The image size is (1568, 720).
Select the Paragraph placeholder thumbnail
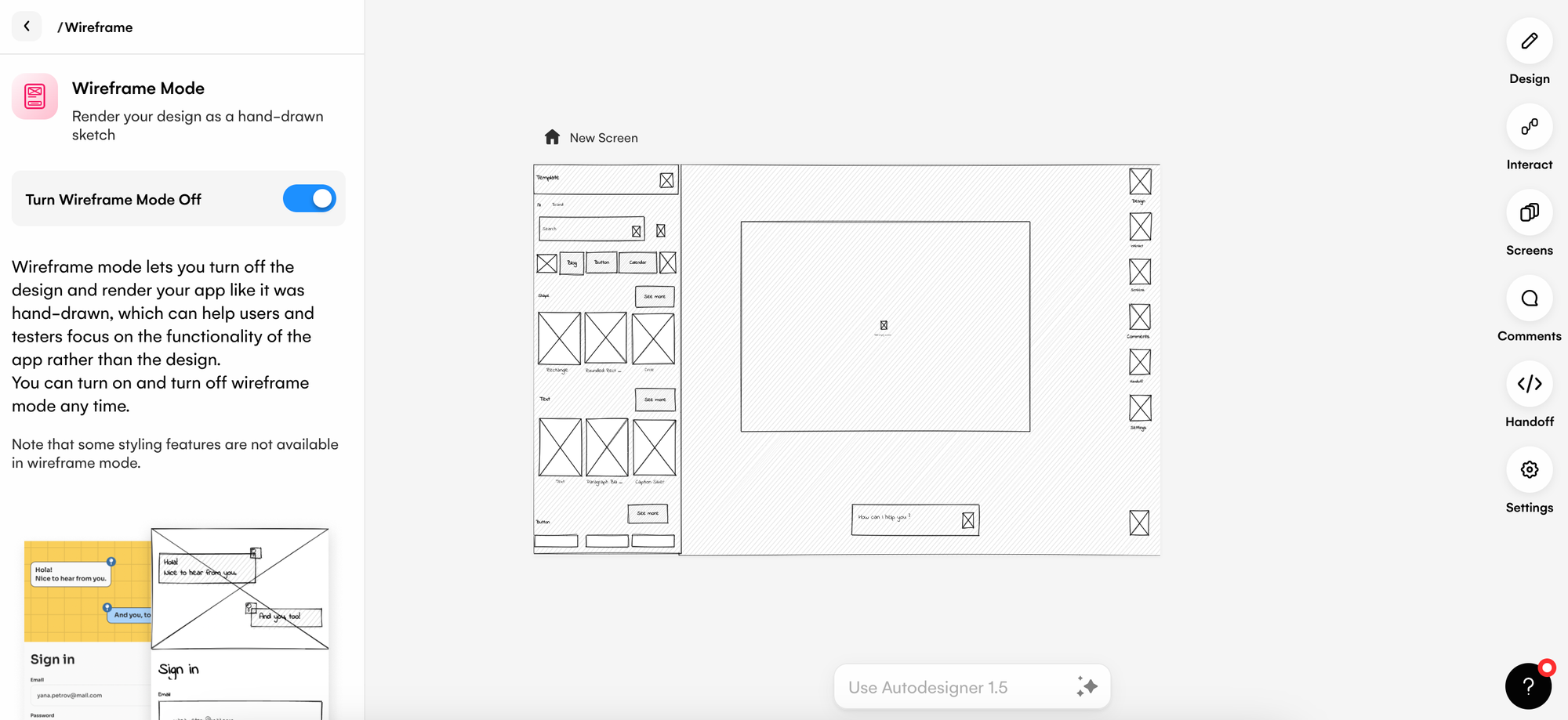tap(607, 447)
